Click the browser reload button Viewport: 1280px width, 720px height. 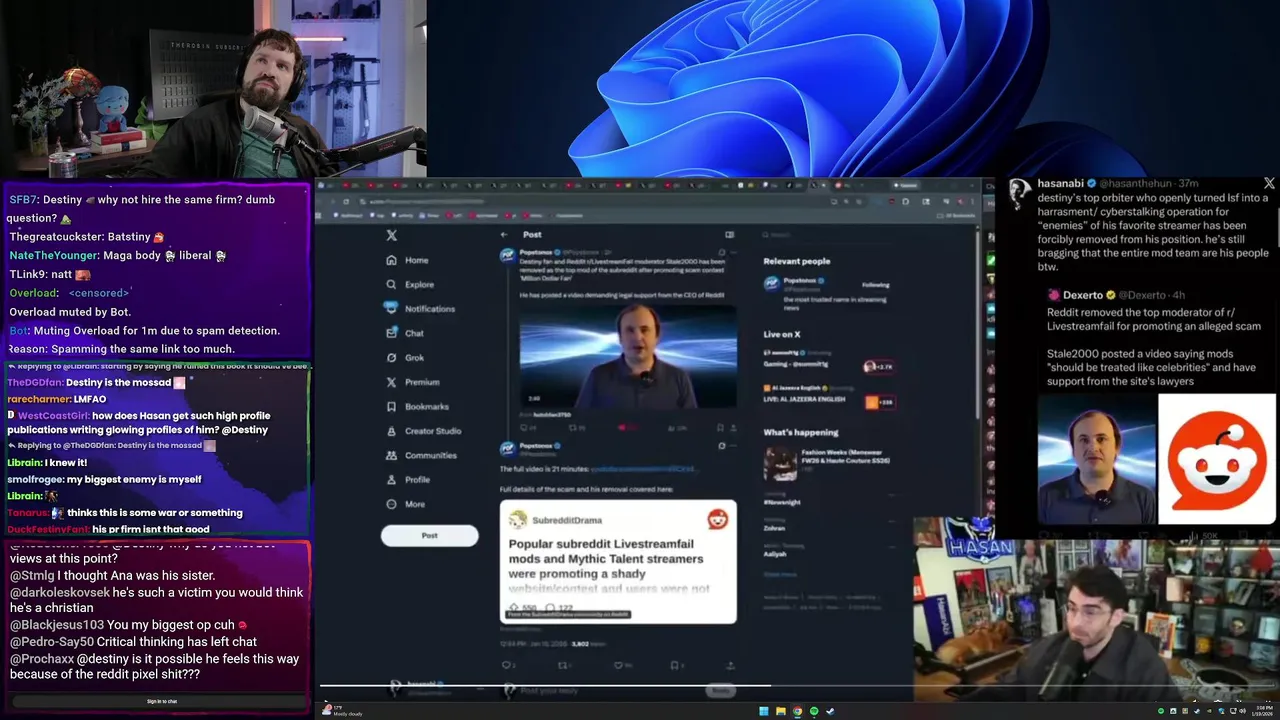348,201
